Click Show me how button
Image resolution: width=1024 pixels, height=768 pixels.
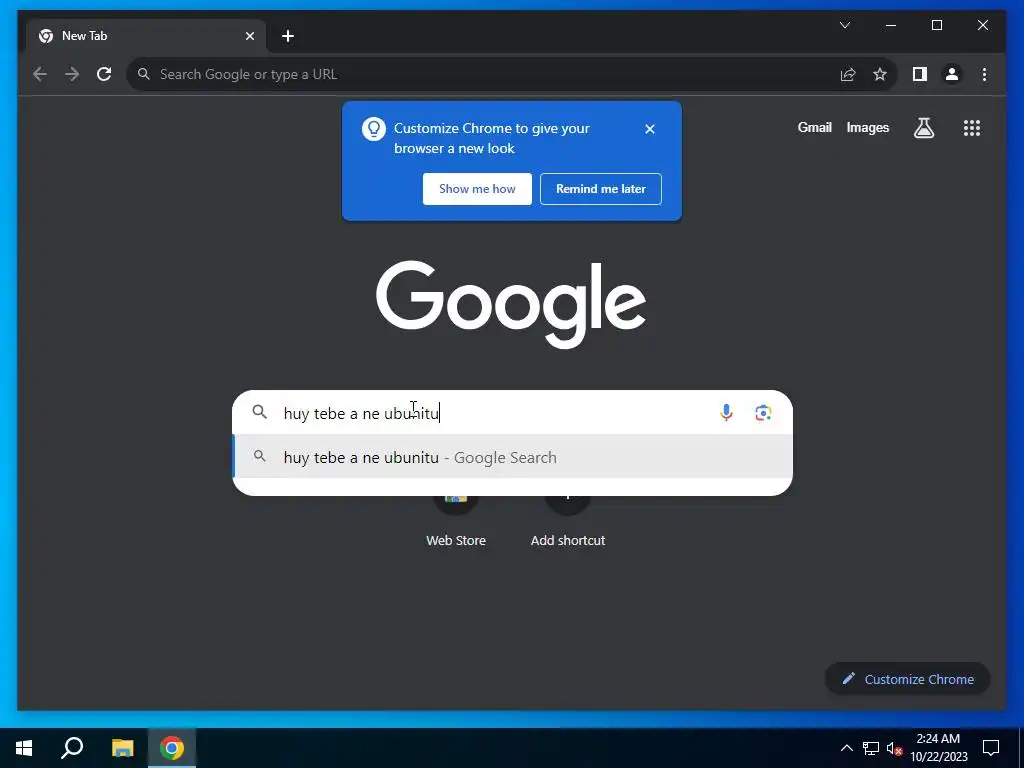pyautogui.click(x=477, y=189)
